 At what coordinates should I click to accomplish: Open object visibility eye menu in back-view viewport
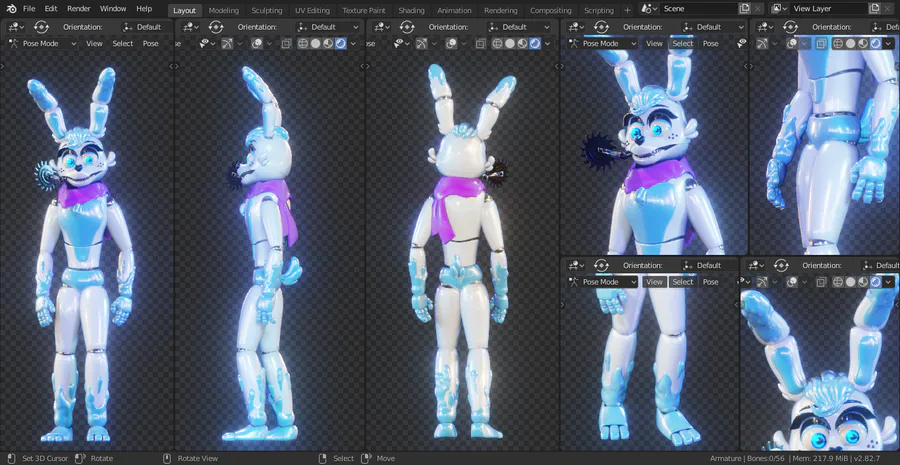(401, 44)
